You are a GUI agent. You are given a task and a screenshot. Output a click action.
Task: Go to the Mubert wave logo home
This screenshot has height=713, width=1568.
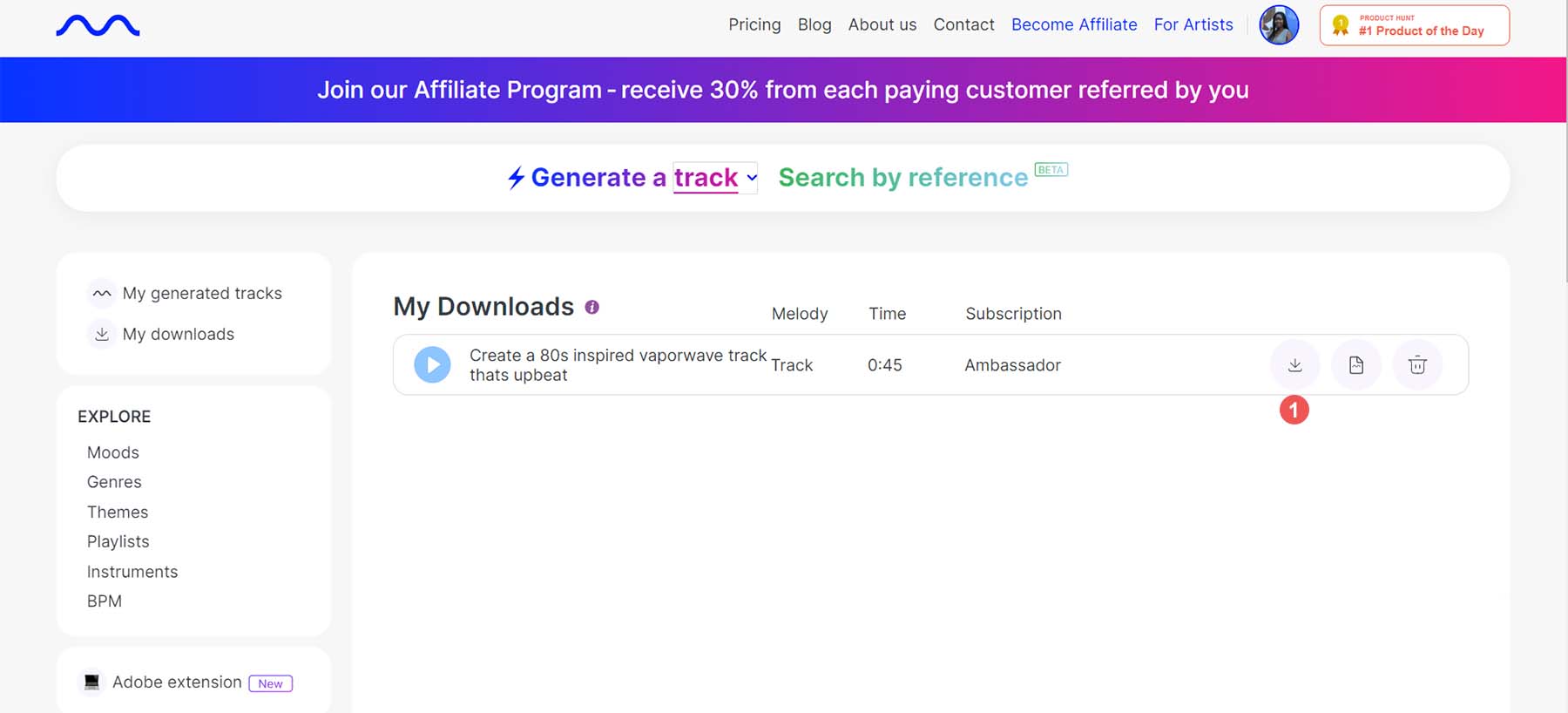click(98, 26)
